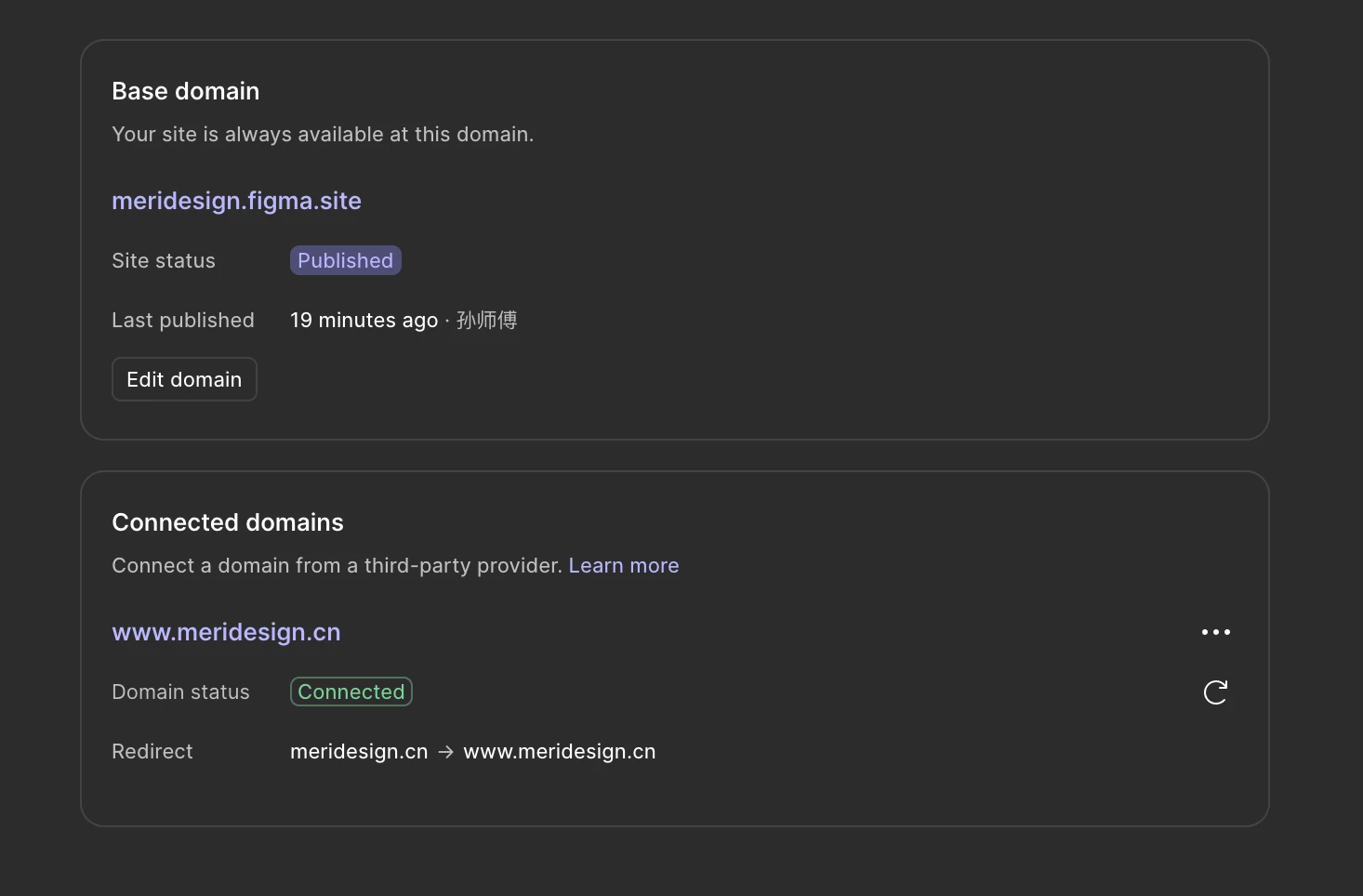Click the Last published label
The width and height of the screenshot is (1363, 896).
[183, 321]
